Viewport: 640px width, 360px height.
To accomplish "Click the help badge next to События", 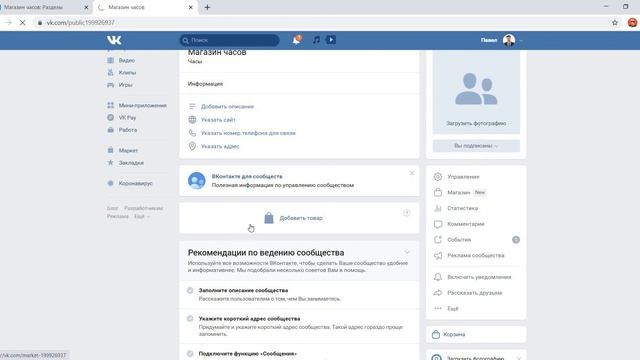I will pos(516,240).
